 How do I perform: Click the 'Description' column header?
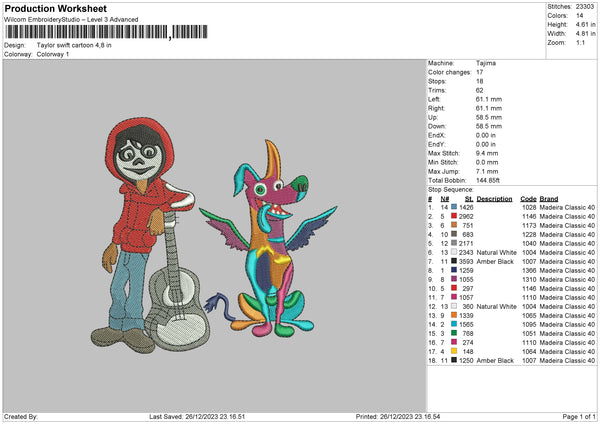(x=494, y=199)
